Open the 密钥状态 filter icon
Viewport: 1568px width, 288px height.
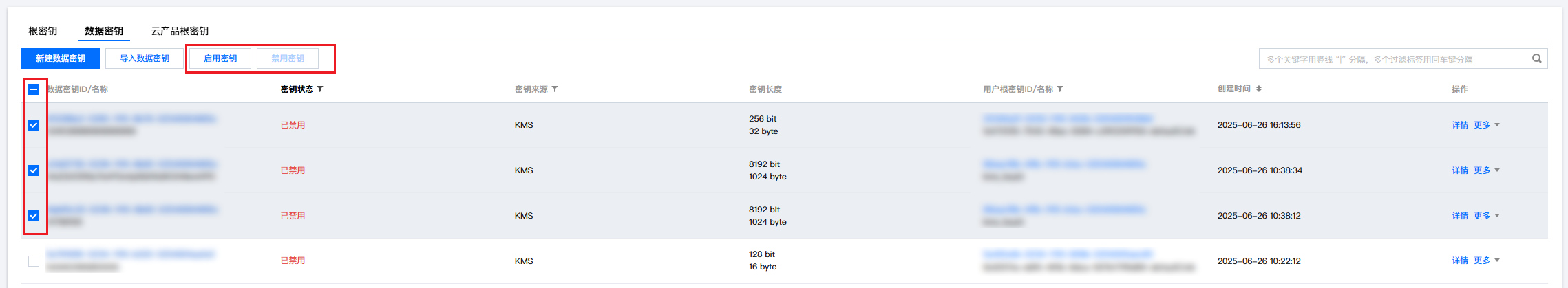click(x=320, y=89)
